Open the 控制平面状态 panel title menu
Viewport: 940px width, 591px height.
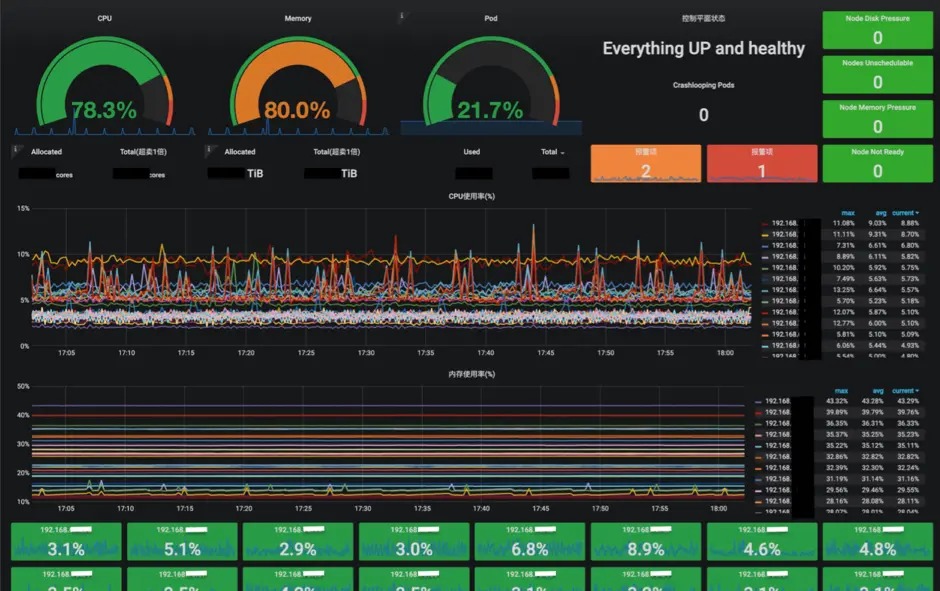[x=703, y=19]
